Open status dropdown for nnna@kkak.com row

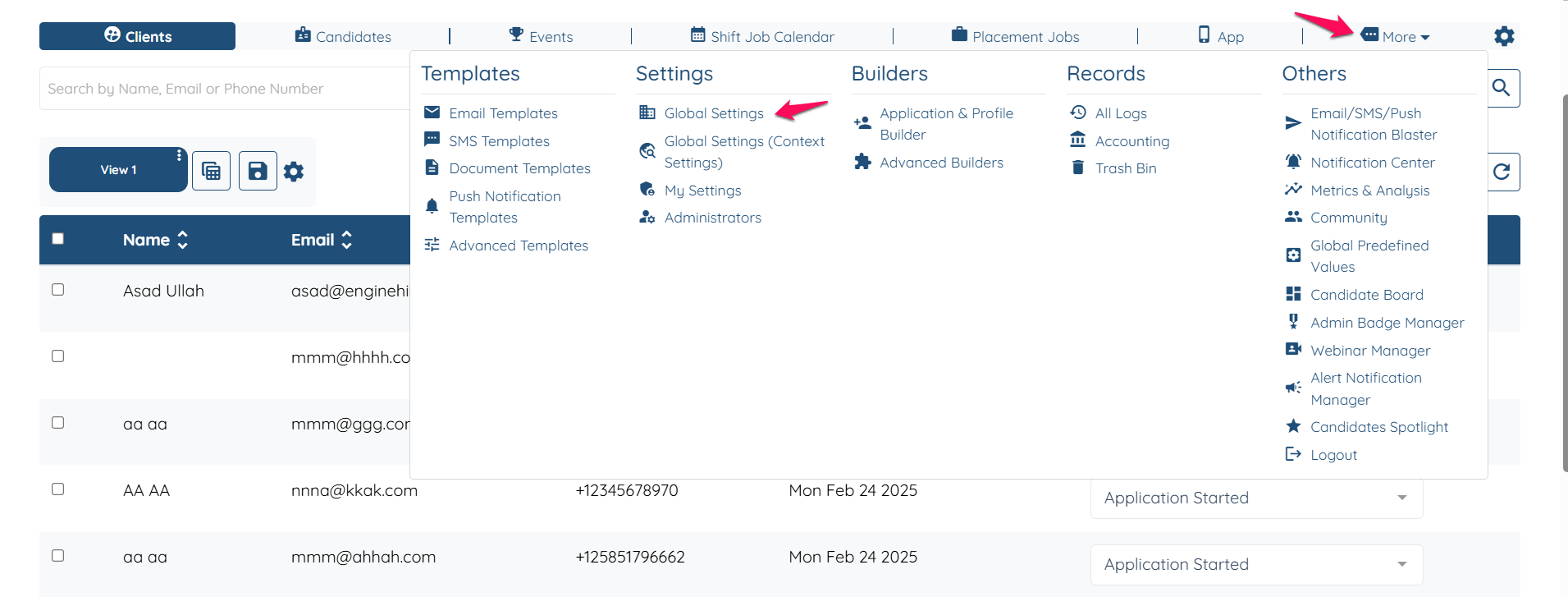(x=1256, y=498)
